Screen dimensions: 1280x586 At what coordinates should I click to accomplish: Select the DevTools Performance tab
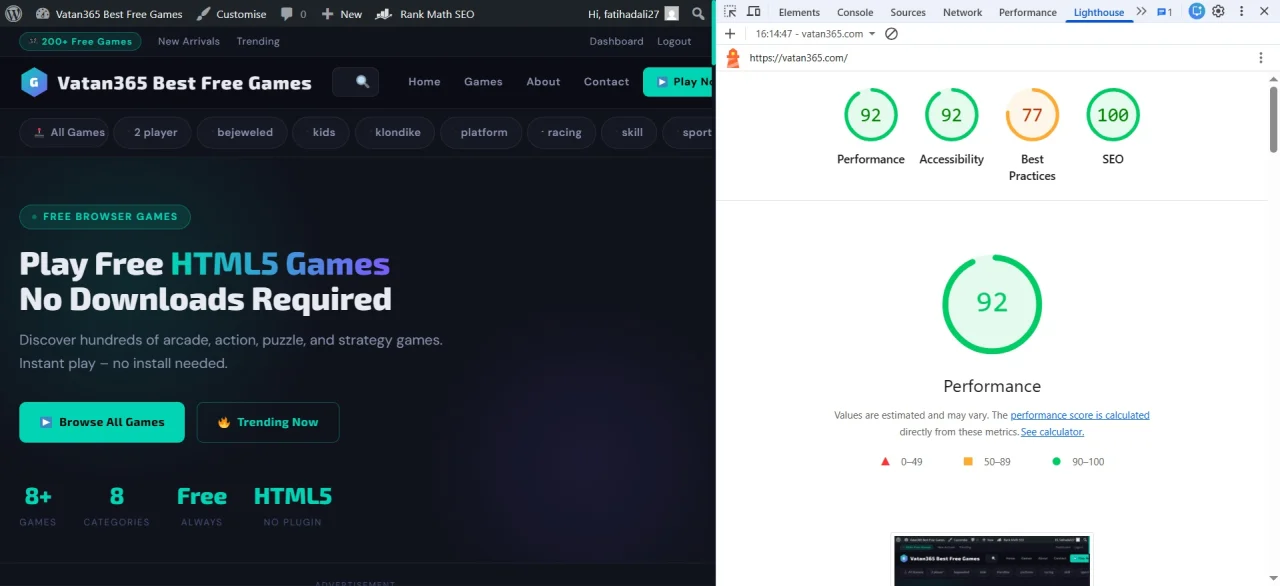[x=1027, y=12]
